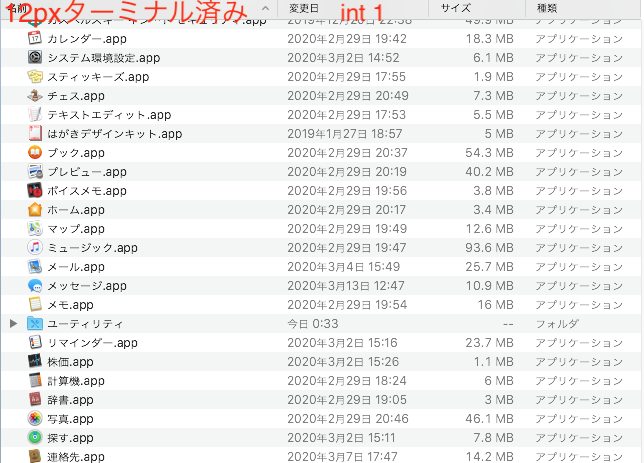Select the size value 93.6 MB

click(489, 248)
